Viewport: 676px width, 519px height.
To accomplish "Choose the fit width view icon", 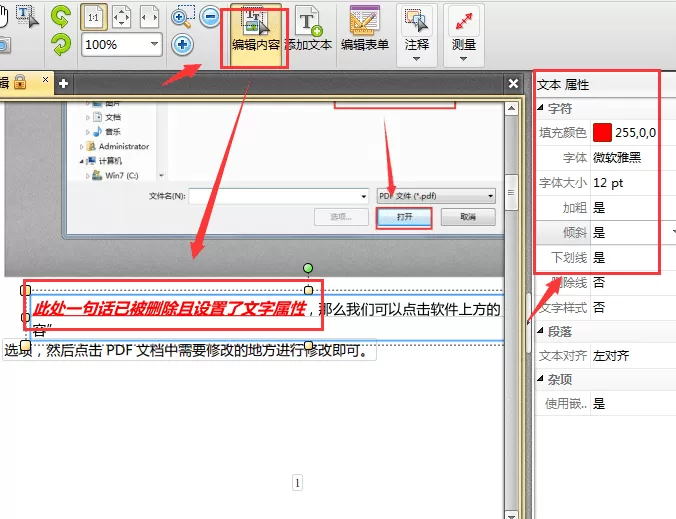I will tap(150, 18).
